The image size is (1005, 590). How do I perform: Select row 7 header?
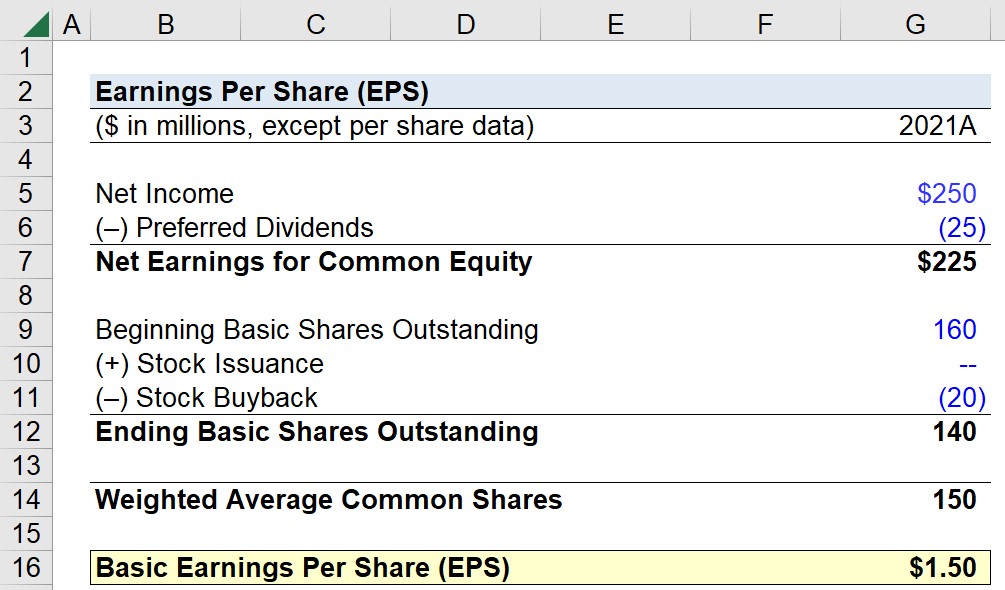[x=26, y=261]
